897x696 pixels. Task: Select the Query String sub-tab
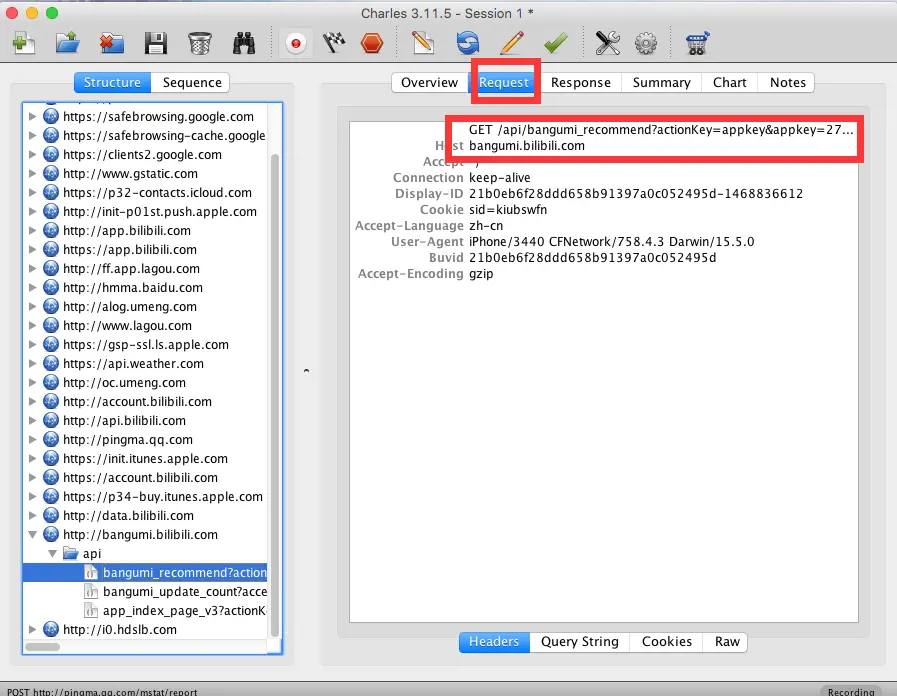coord(580,642)
